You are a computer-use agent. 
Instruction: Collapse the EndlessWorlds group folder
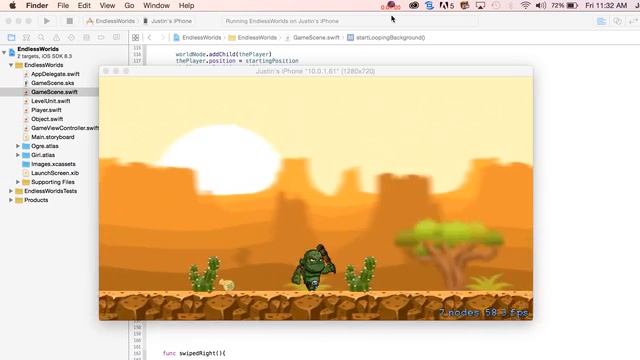(11, 65)
